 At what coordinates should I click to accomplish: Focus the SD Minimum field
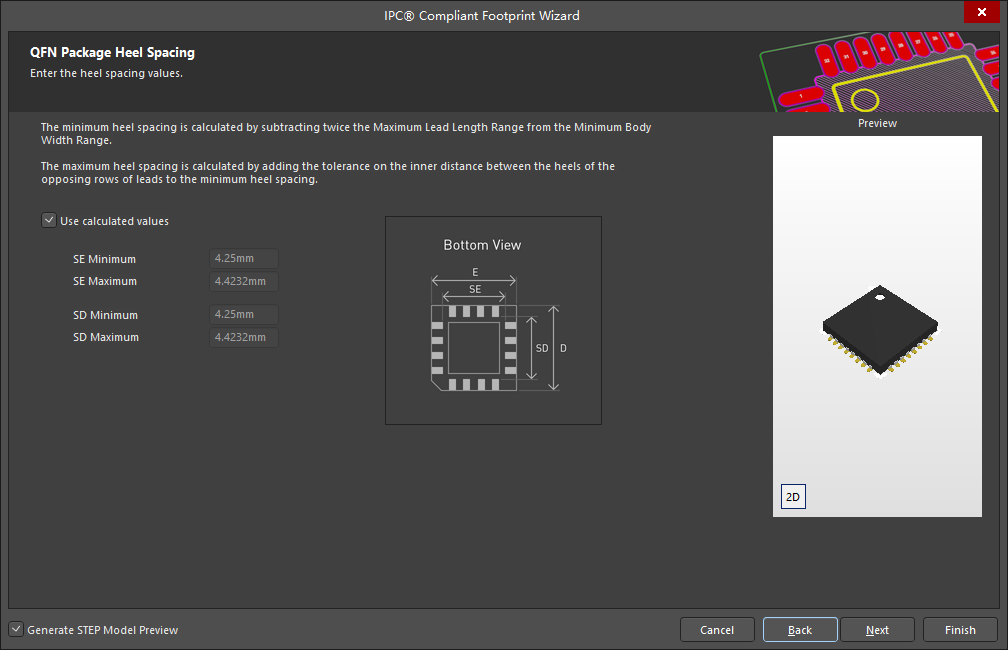(x=242, y=314)
